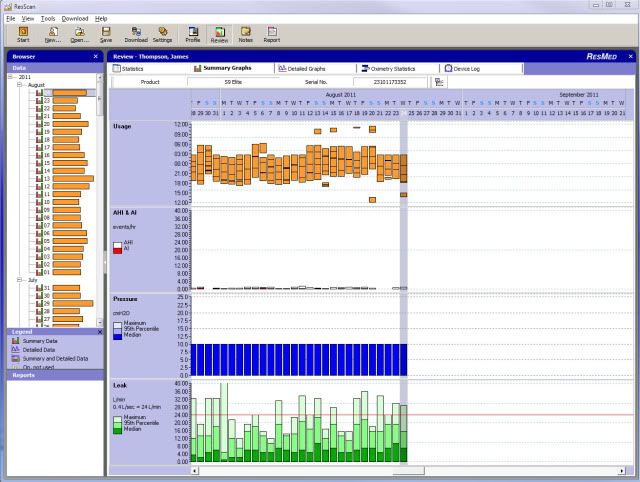Image resolution: width=640 pixels, height=482 pixels.
Task: Click the Usage graph label
Action: (x=122, y=127)
